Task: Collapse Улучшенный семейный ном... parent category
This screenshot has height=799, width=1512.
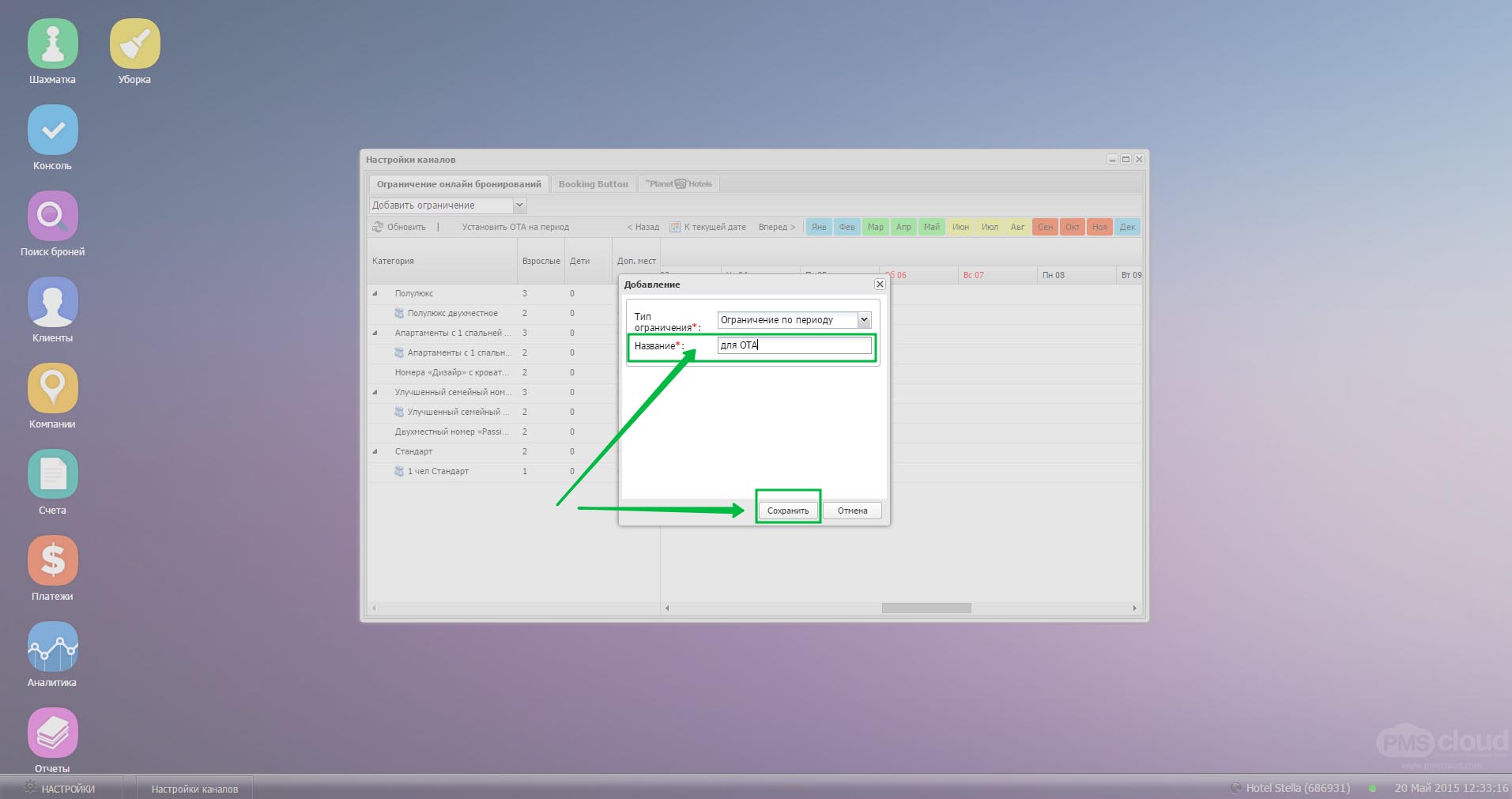Action: coord(375,392)
